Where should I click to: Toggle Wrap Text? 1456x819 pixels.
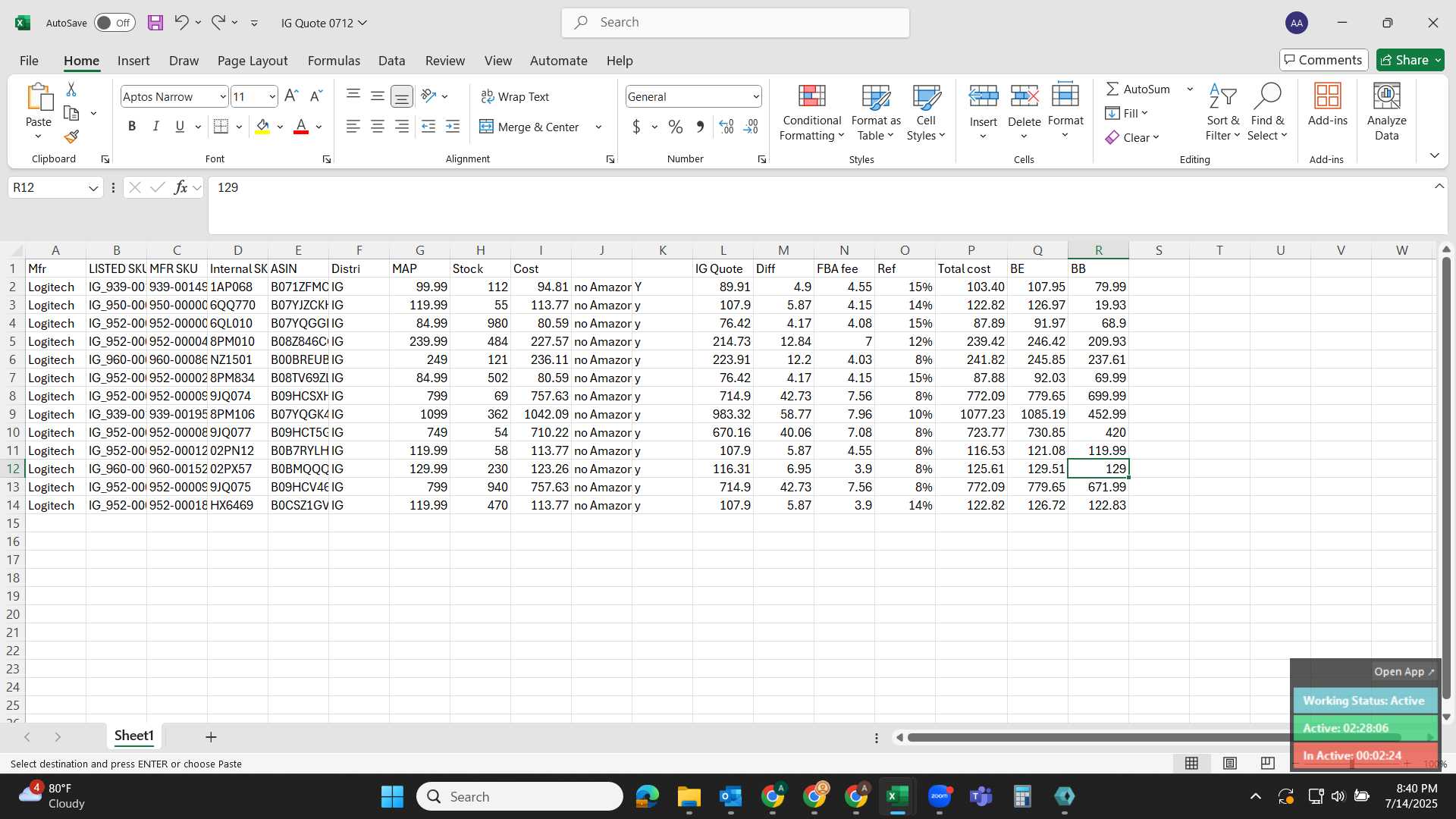tap(515, 96)
